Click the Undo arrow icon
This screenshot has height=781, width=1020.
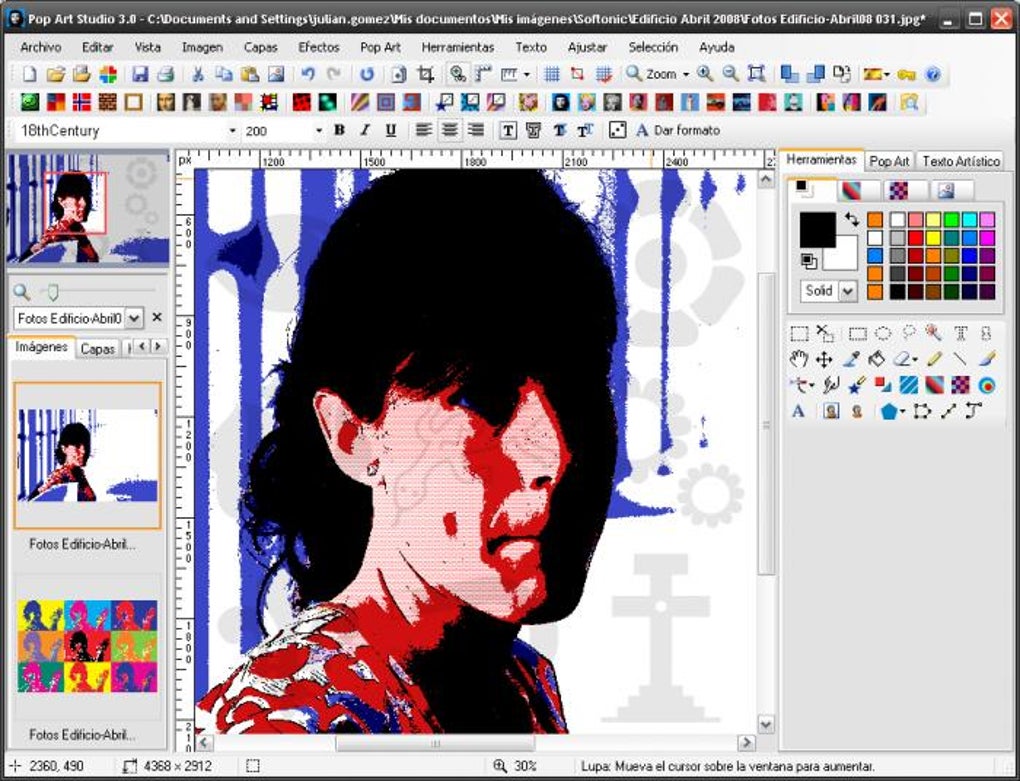pyautogui.click(x=308, y=74)
